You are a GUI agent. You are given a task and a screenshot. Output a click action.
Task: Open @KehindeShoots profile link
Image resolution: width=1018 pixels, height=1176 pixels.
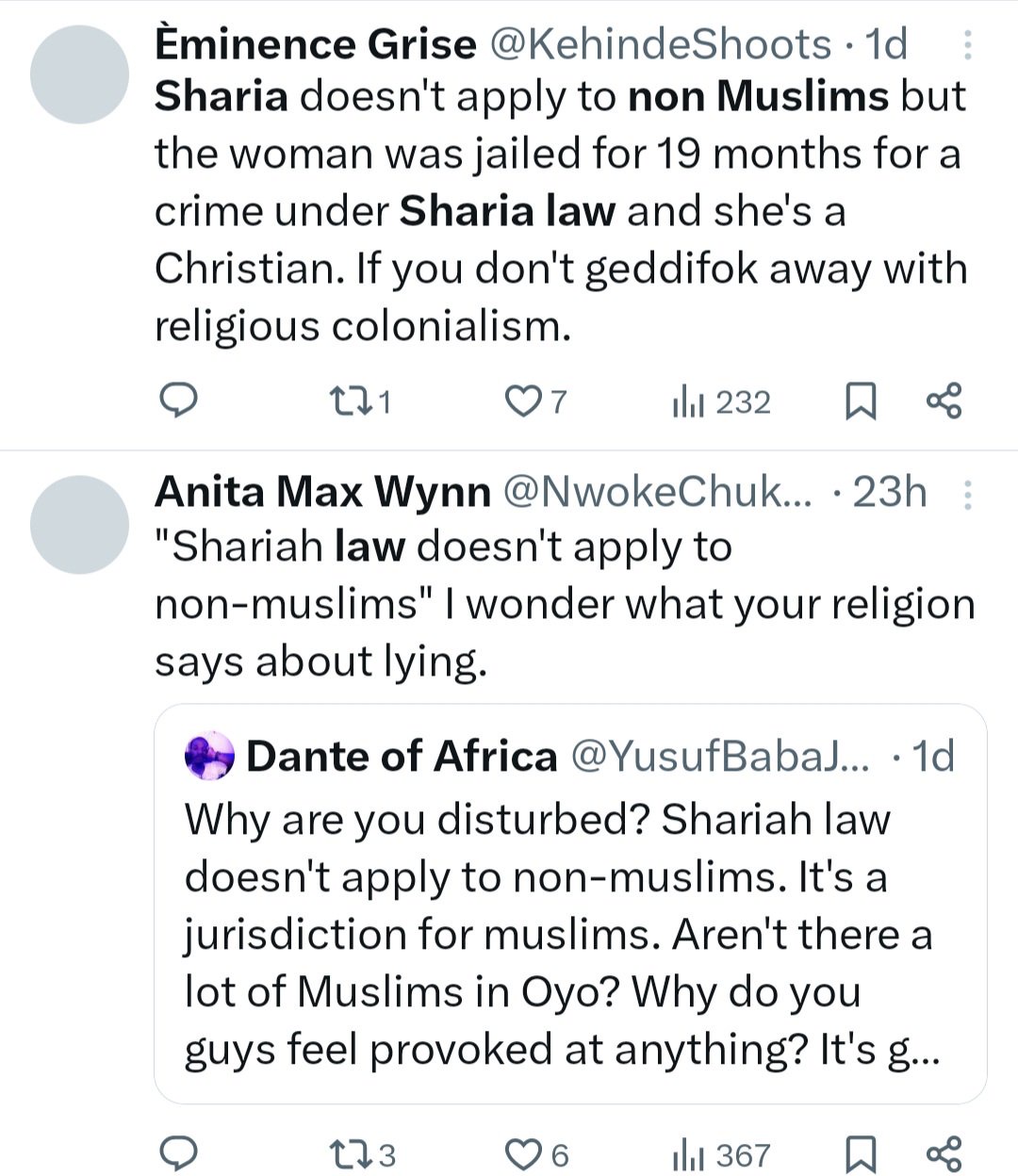(x=660, y=42)
